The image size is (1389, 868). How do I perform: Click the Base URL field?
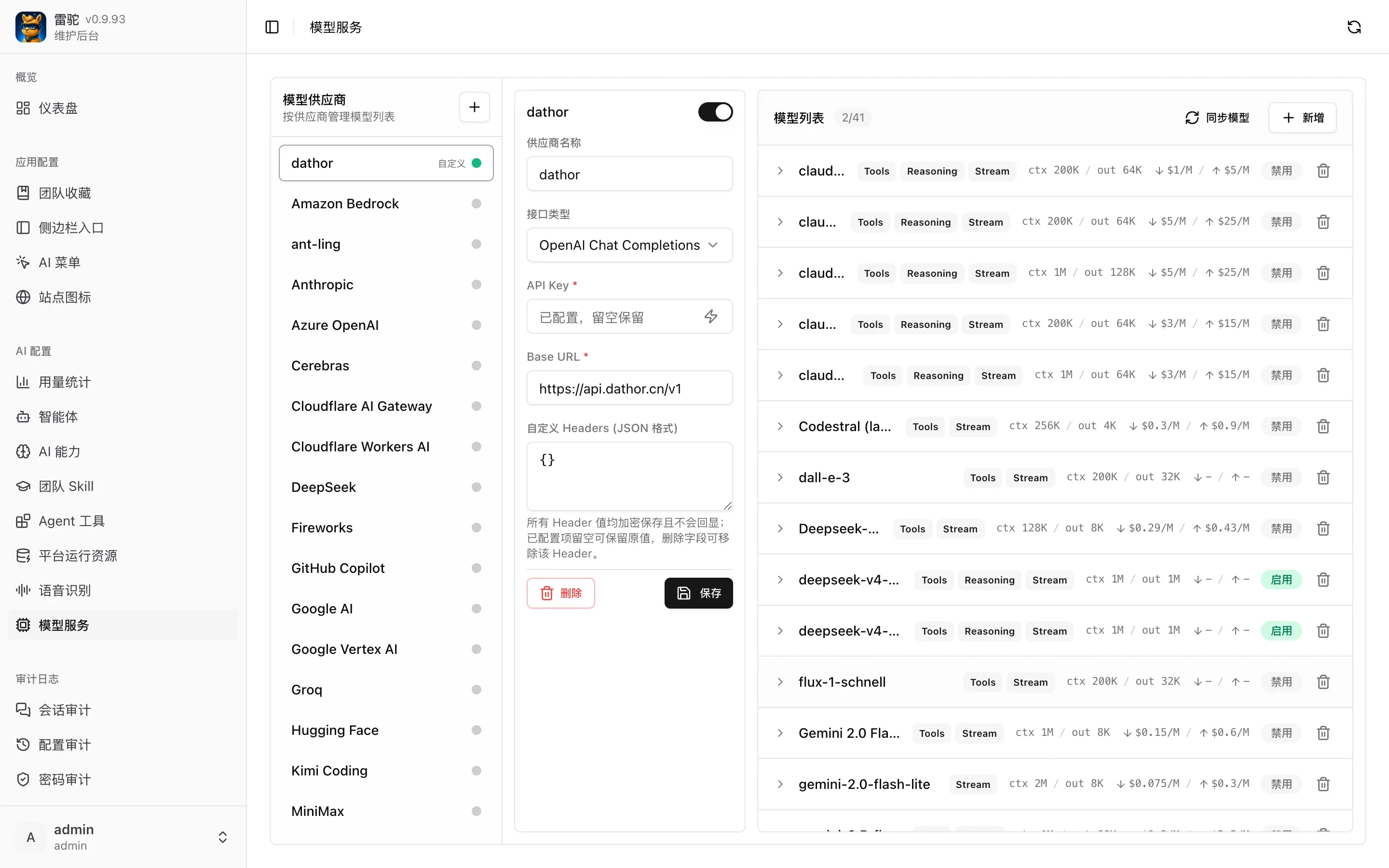(630, 388)
